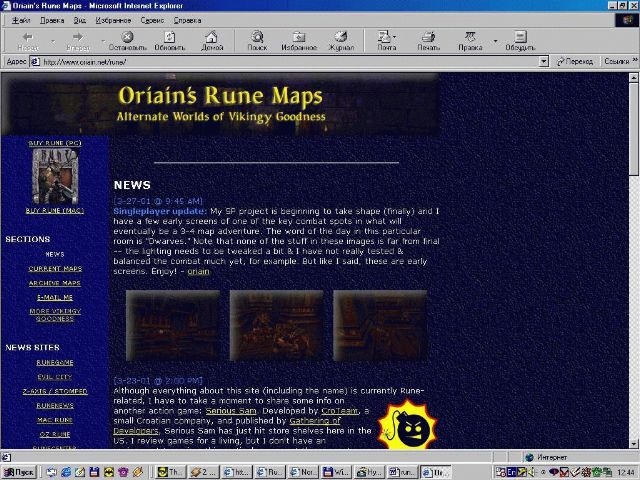Expand the Ссылки links bar chevron
This screenshot has width=640, height=480.
[635, 60]
